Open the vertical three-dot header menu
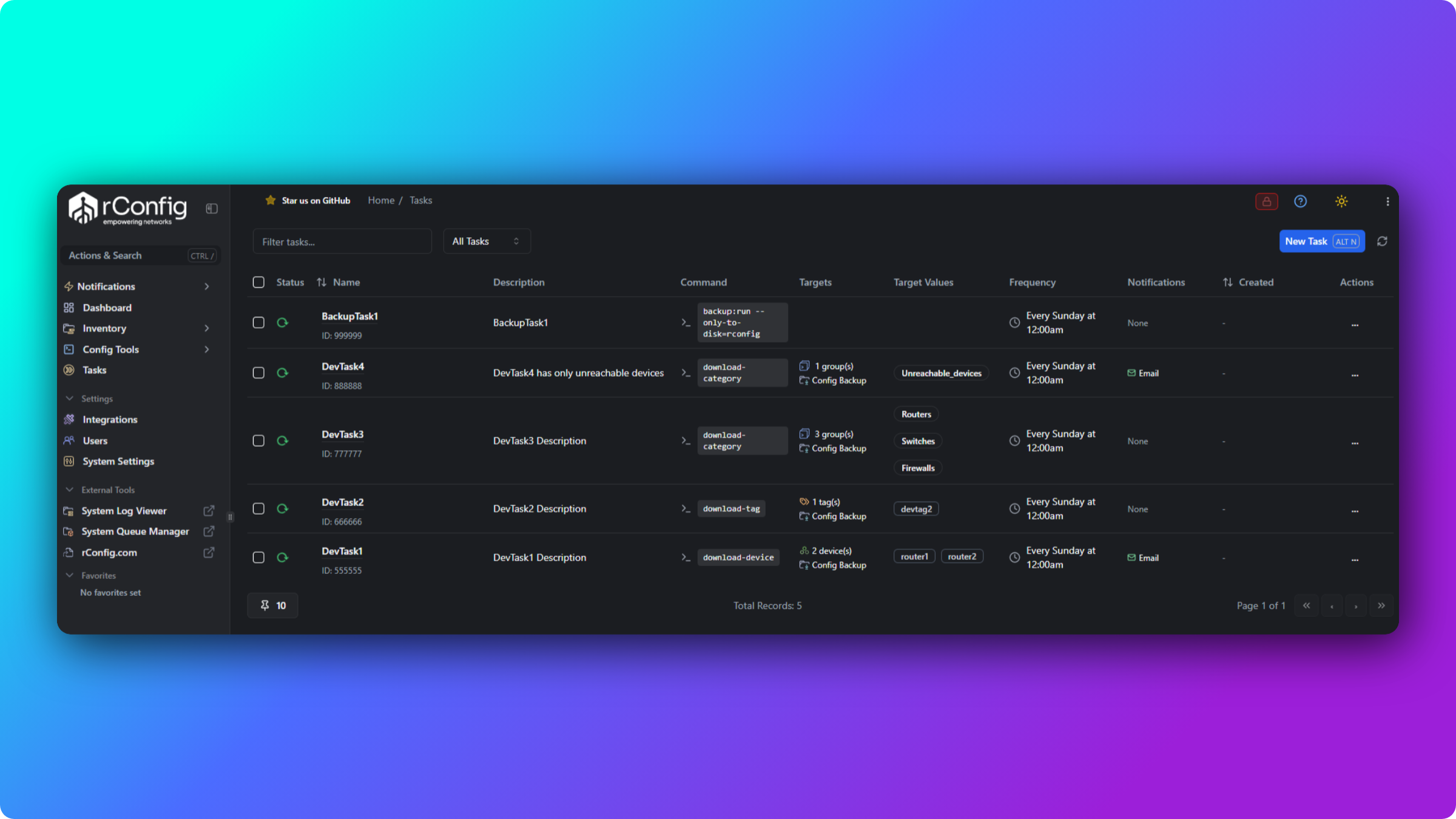The height and width of the screenshot is (819, 1456). (1387, 201)
